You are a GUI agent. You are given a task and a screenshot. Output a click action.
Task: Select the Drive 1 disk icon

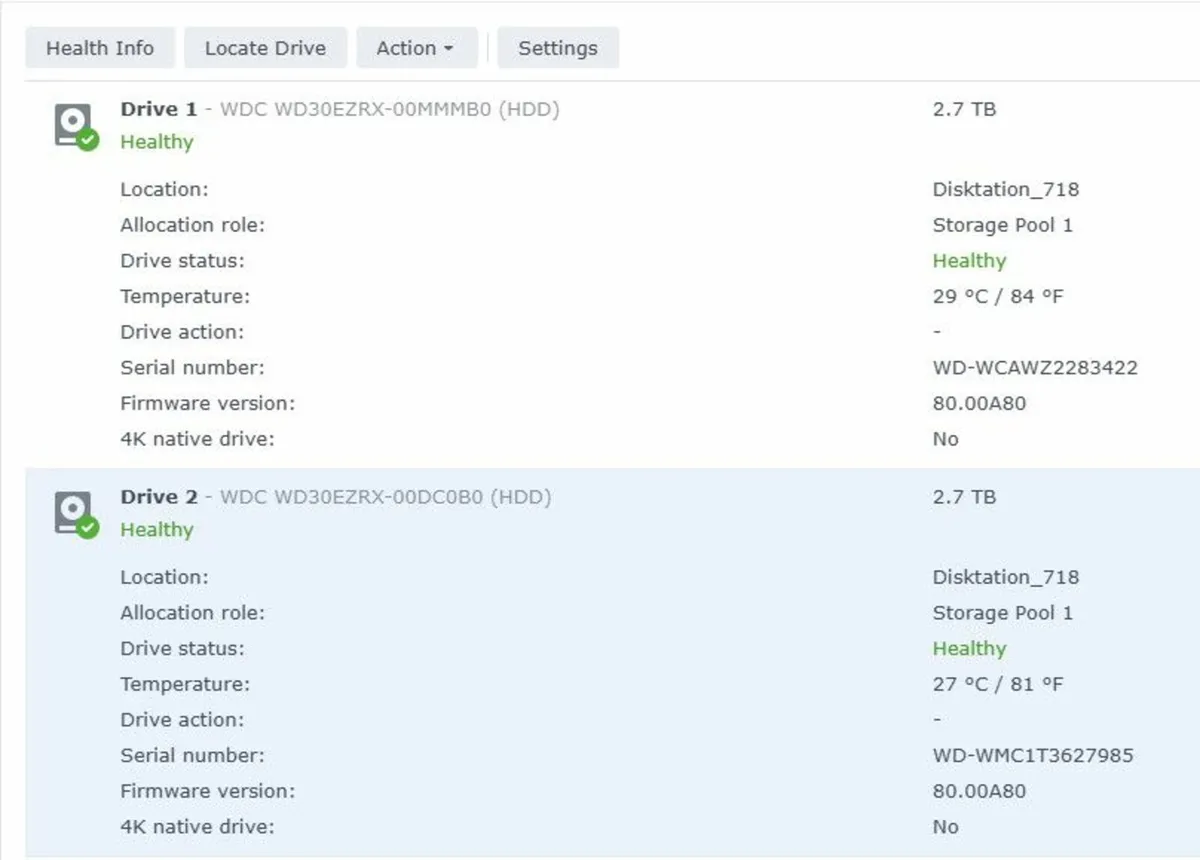tap(75, 127)
